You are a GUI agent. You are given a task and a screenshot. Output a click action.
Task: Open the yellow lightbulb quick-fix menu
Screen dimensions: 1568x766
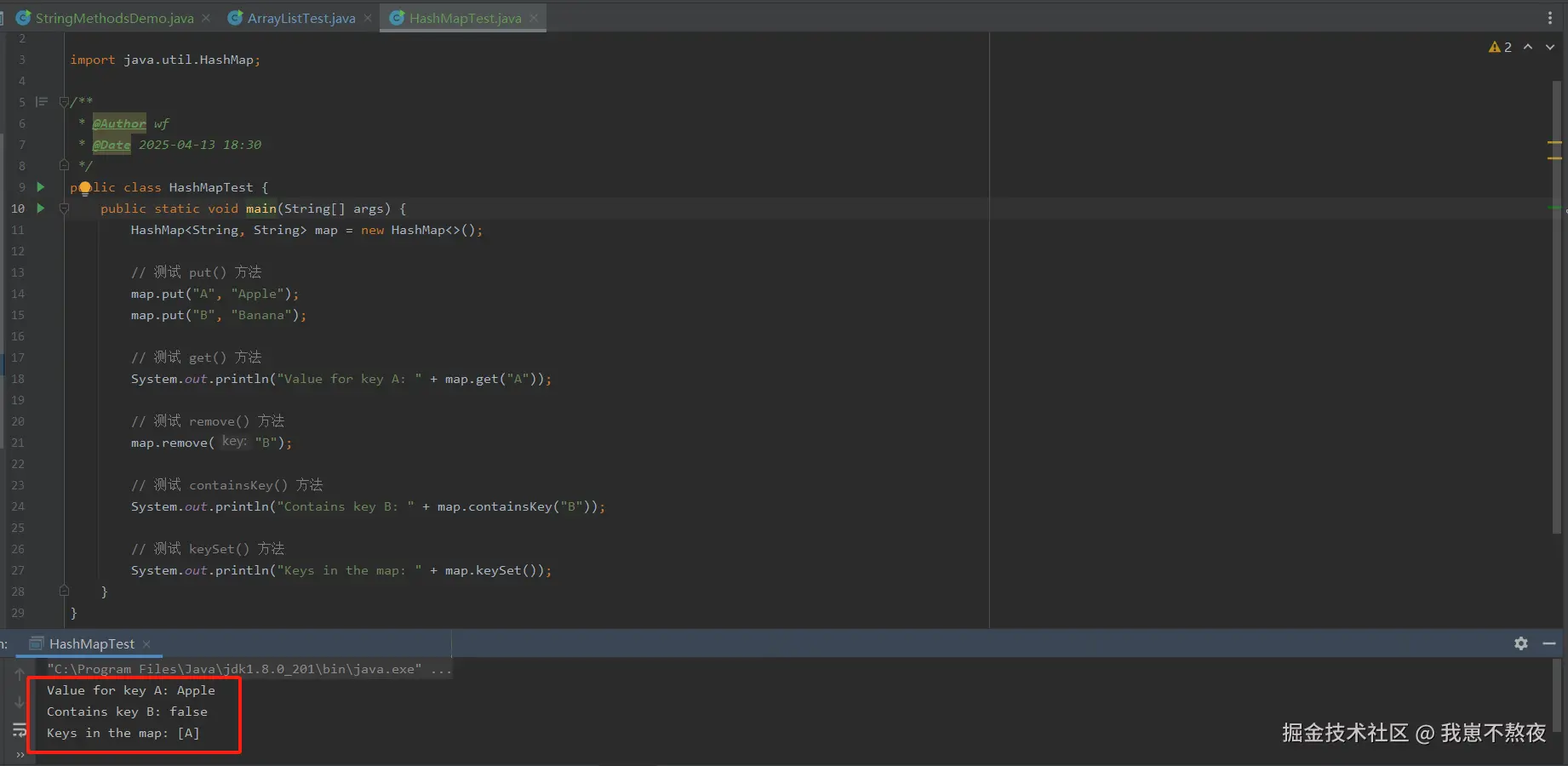coord(85,188)
